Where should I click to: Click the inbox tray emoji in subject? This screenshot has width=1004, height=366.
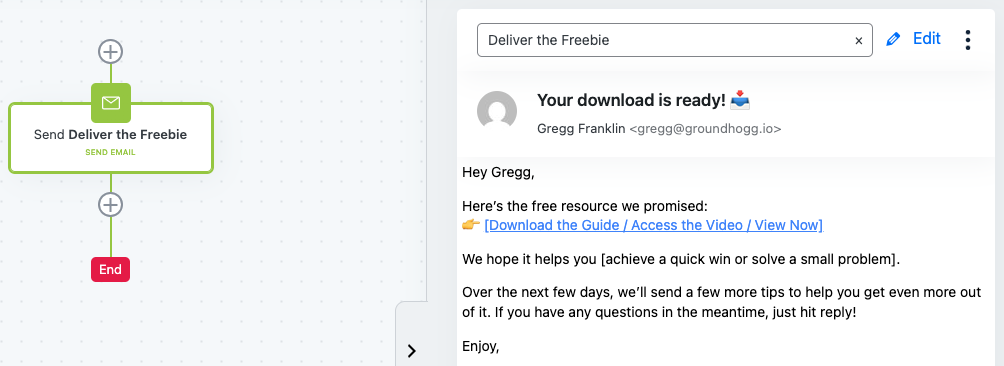[x=740, y=100]
